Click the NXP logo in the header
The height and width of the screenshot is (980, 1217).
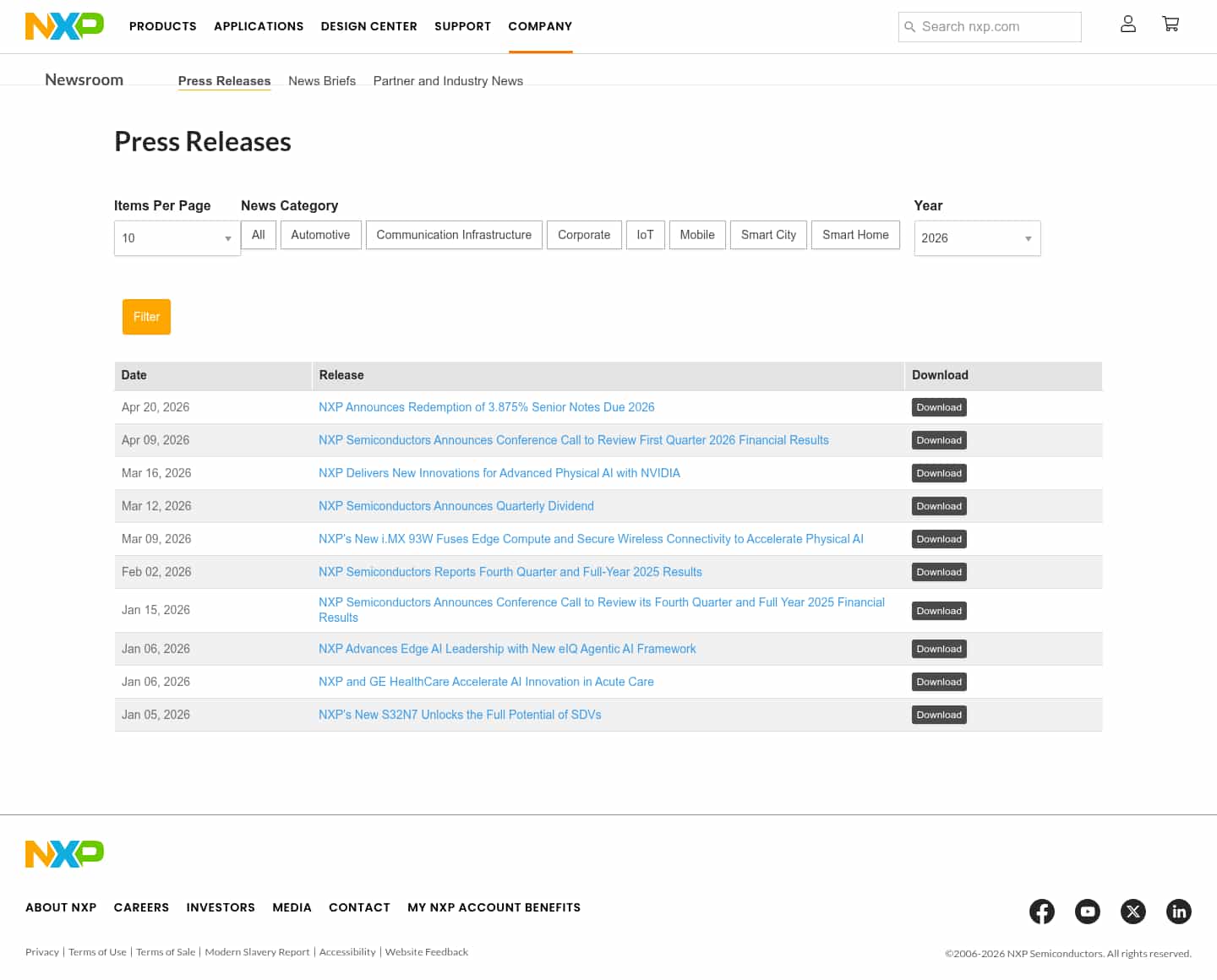(x=64, y=26)
